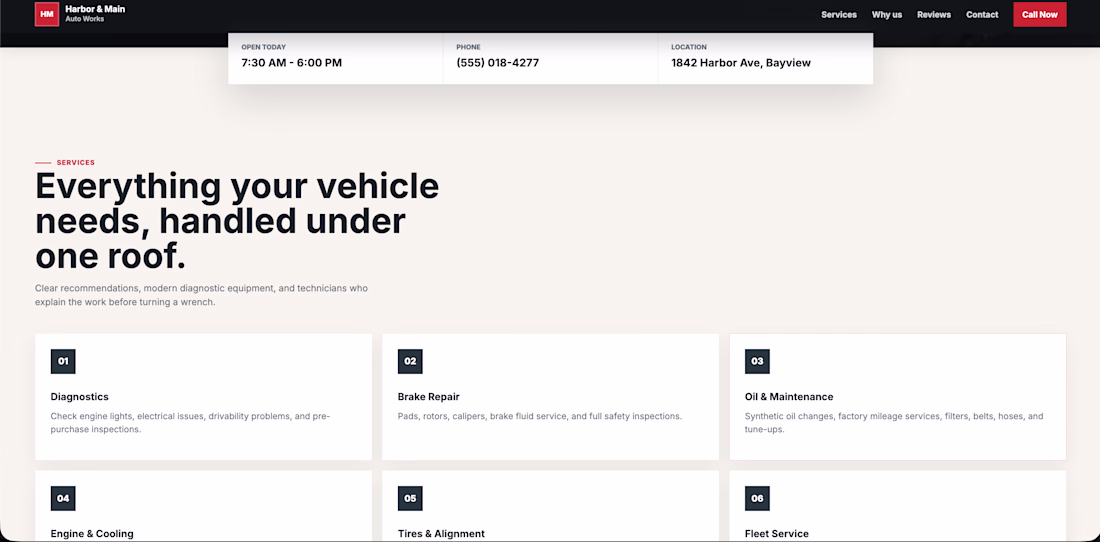Select the Fleet Service card title
Viewport: 1100px width, 542px height.
point(777,534)
